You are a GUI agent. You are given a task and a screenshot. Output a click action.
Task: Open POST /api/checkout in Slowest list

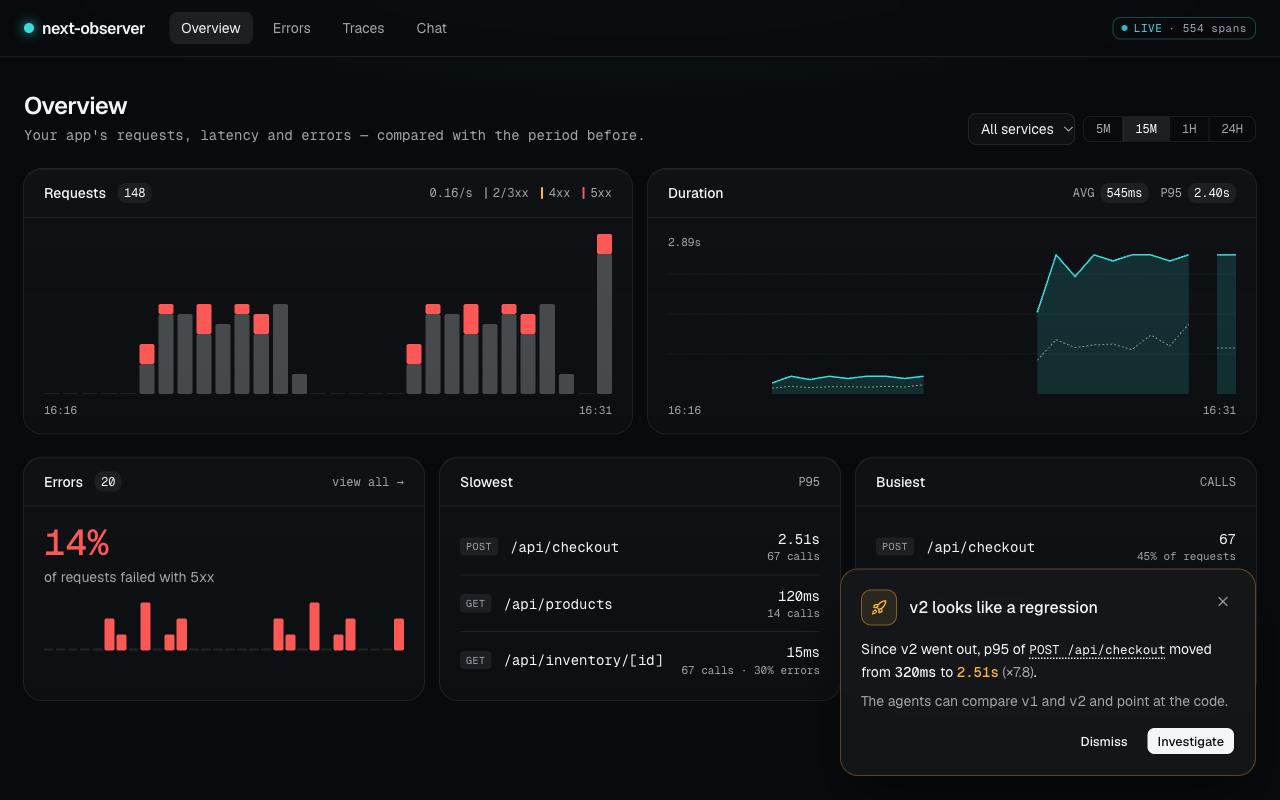pos(640,547)
